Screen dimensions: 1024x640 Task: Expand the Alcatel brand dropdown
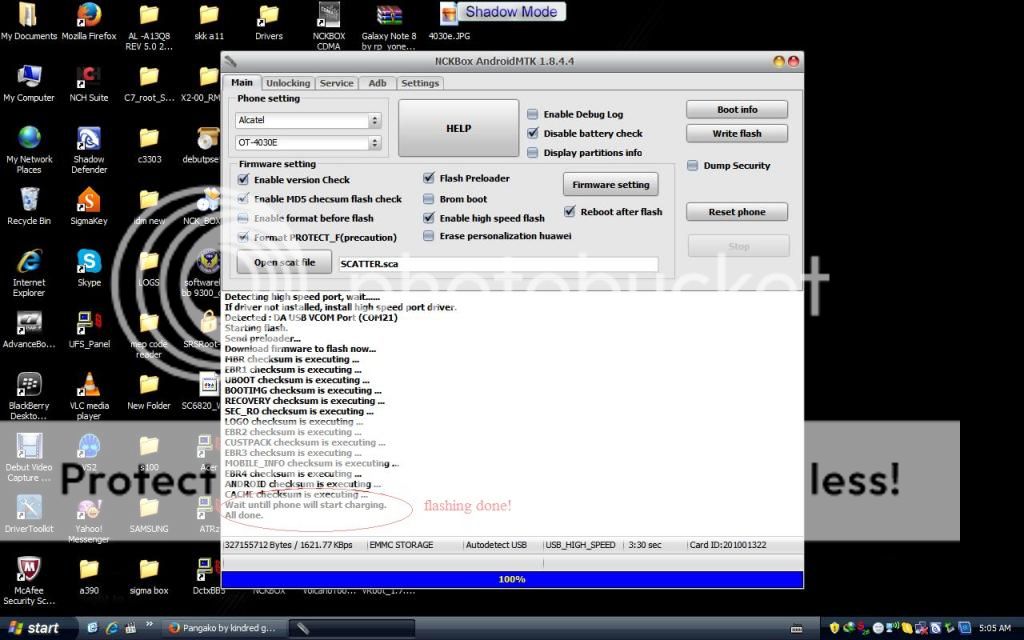(x=375, y=120)
